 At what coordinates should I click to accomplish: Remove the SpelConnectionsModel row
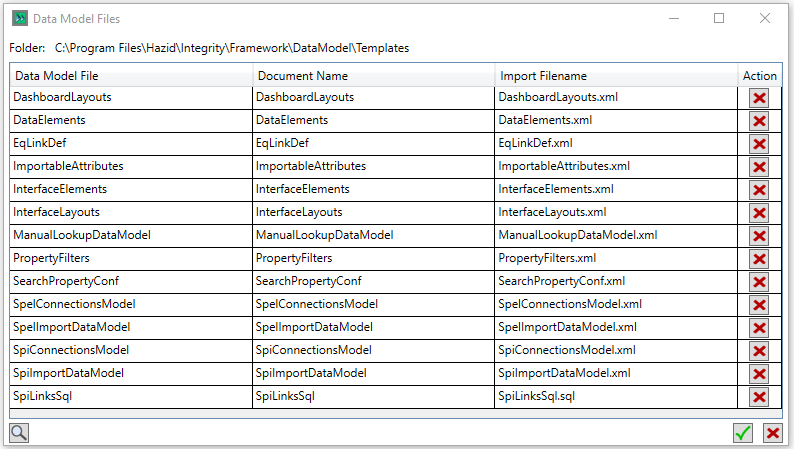point(759,305)
